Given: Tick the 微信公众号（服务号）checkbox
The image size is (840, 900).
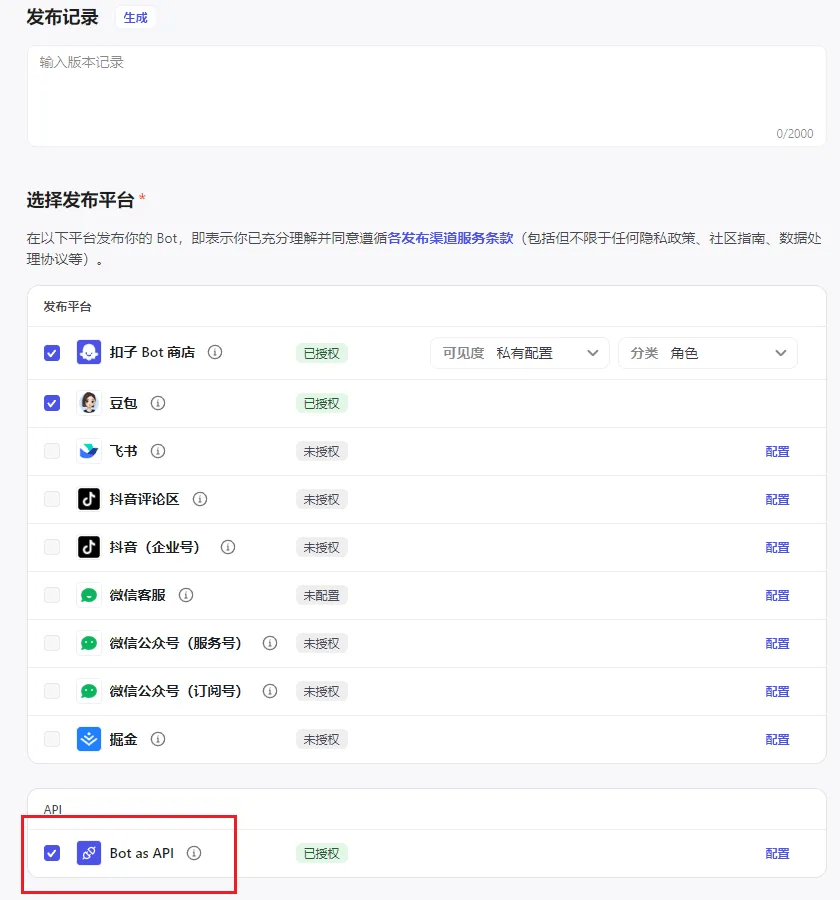Looking at the screenshot, I should tap(52, 643).
